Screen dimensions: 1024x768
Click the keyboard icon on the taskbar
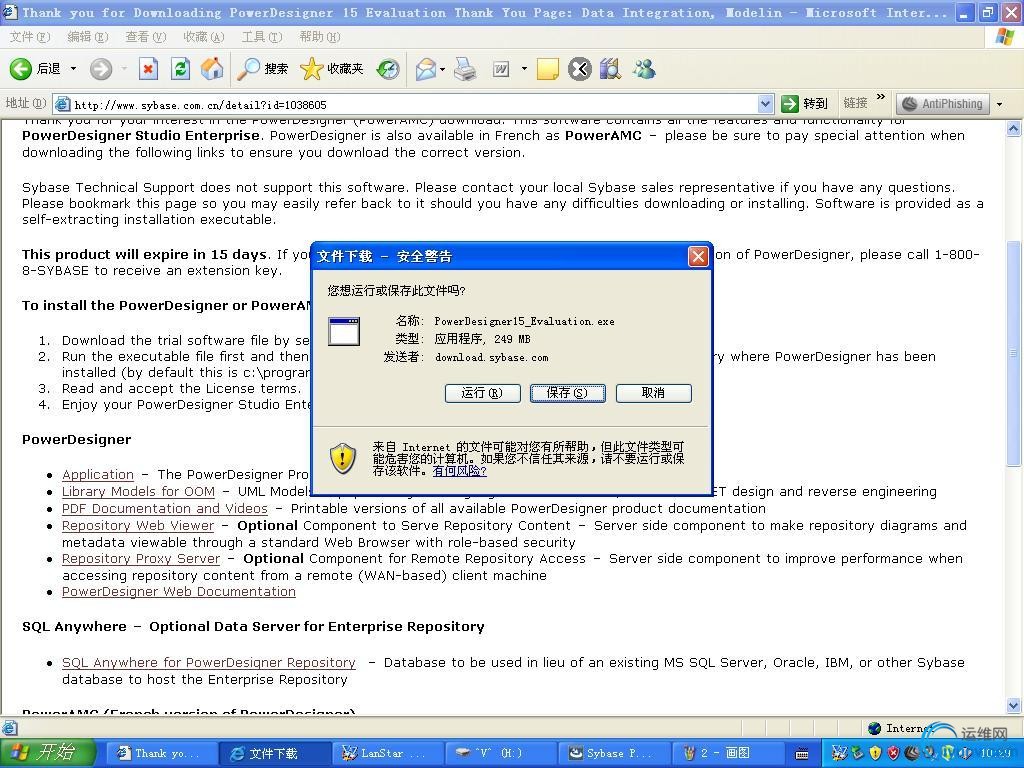(803, 754)
